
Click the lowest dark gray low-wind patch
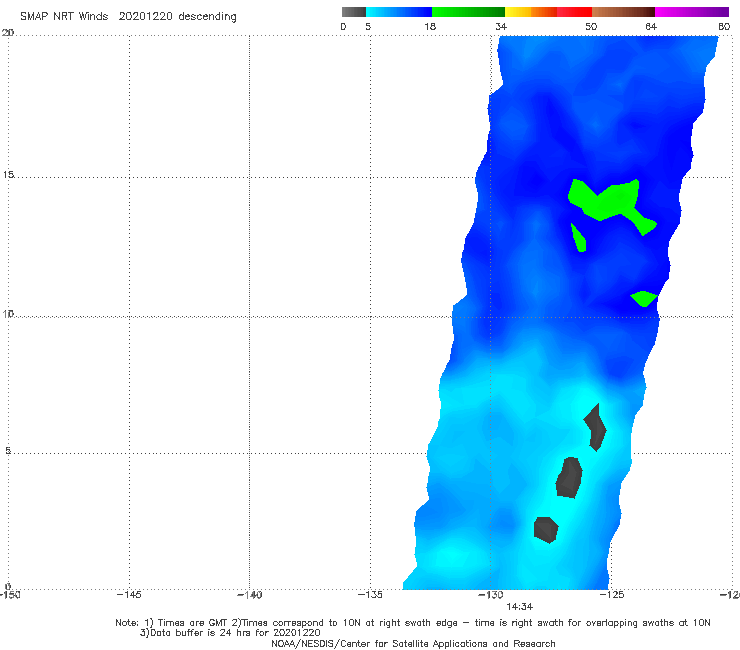pyautogui.click(x=546, y=530)
